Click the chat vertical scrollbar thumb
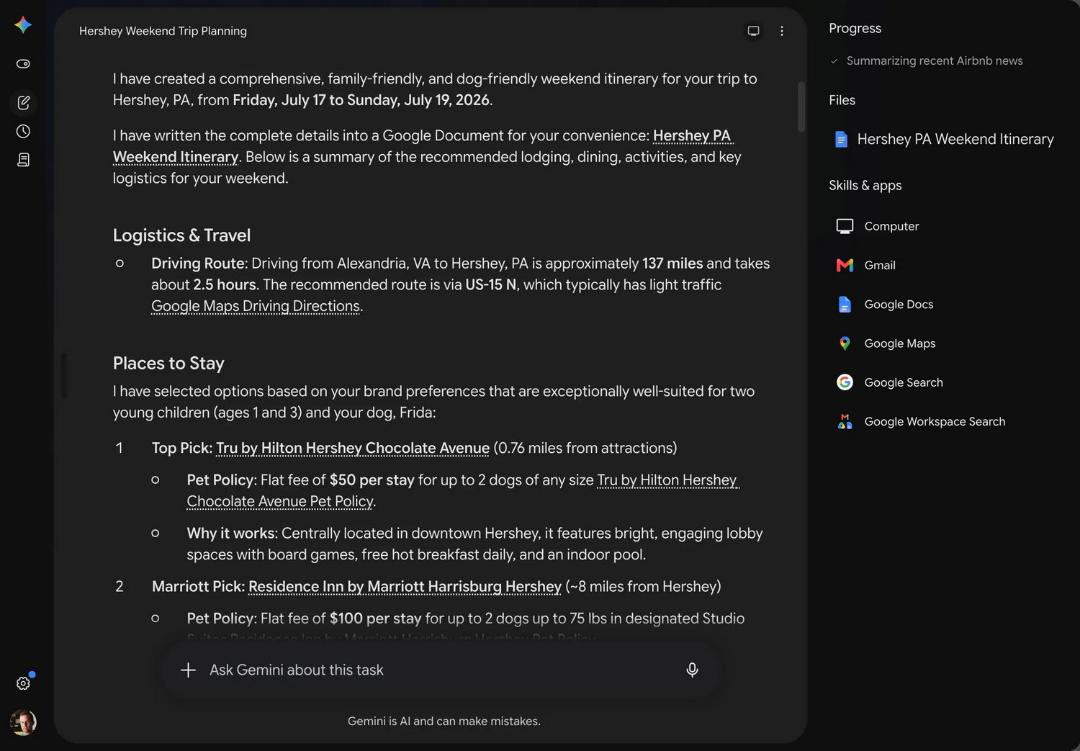This screenshot has height=751, width=1080. [801, 107]
